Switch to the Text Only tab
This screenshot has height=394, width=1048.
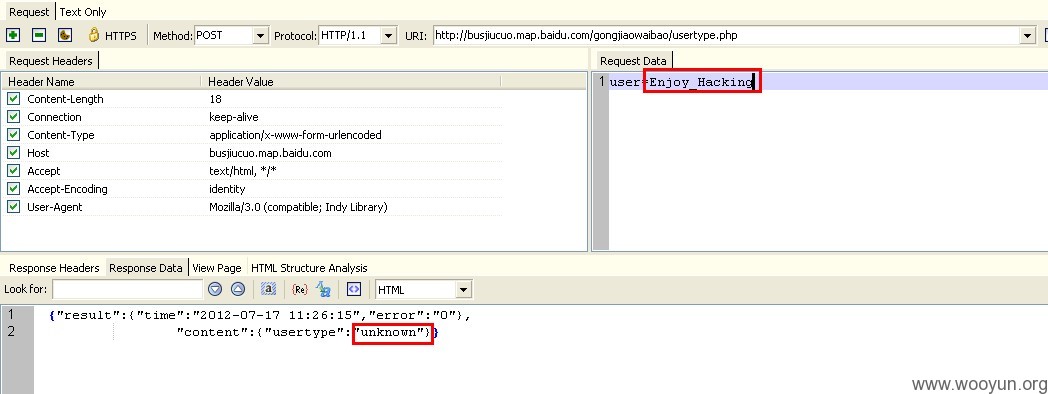click(83, 12)
